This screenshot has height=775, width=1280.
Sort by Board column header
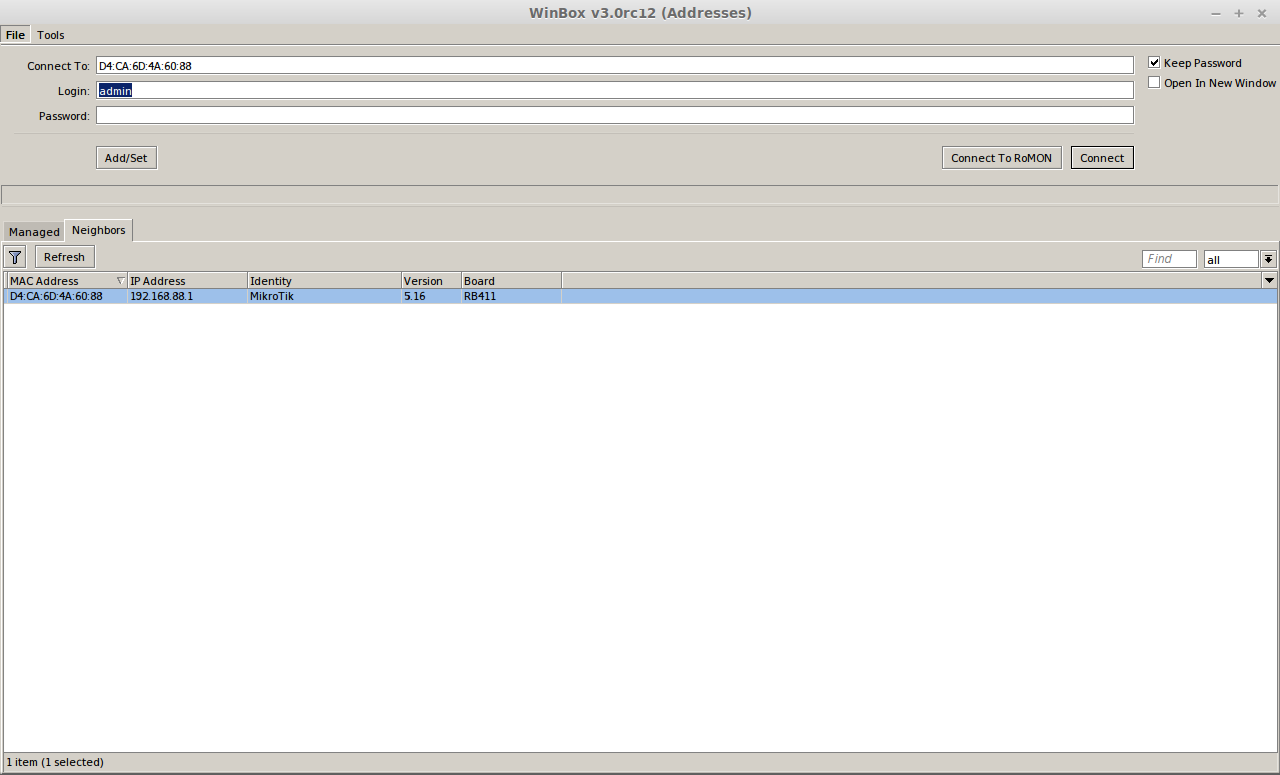coord(511,281)
